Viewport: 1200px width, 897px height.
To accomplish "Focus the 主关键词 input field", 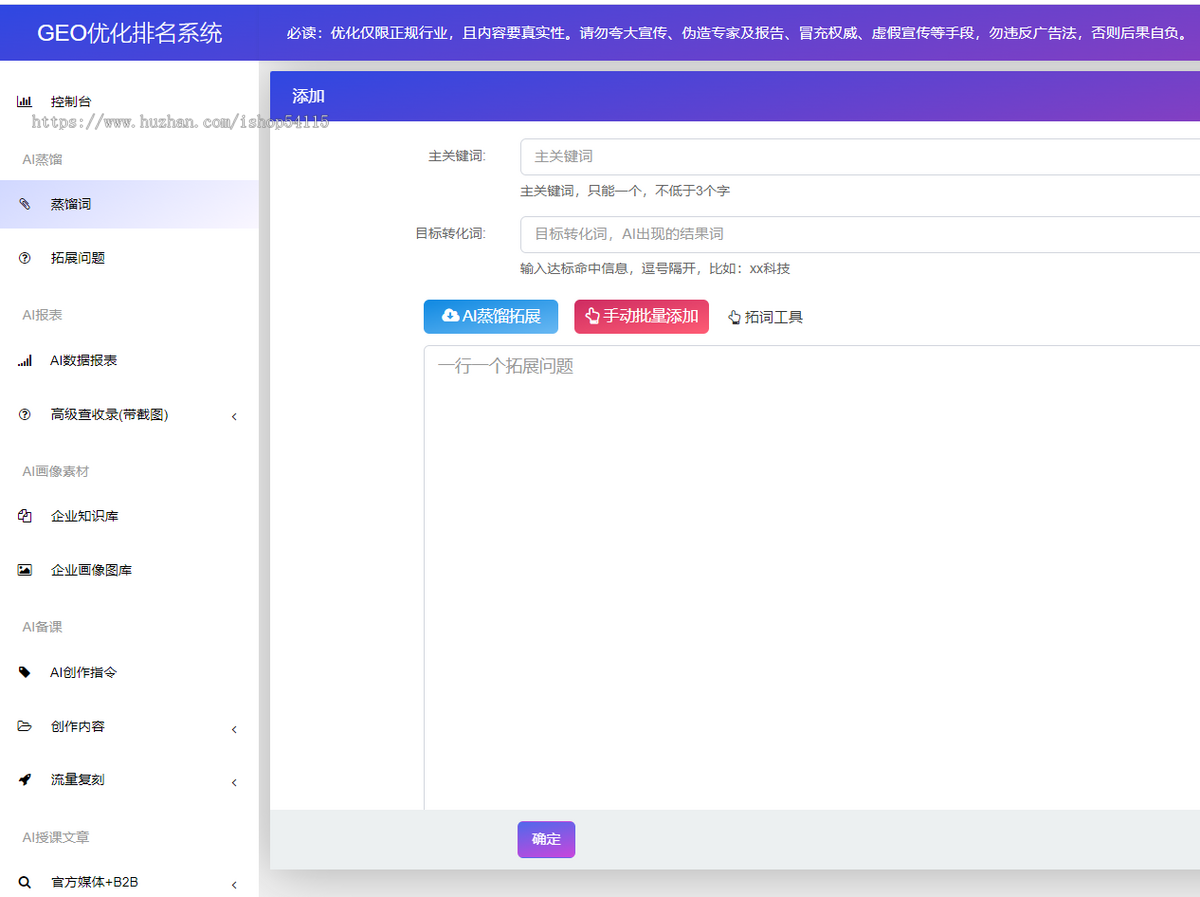I will (860, 157).
